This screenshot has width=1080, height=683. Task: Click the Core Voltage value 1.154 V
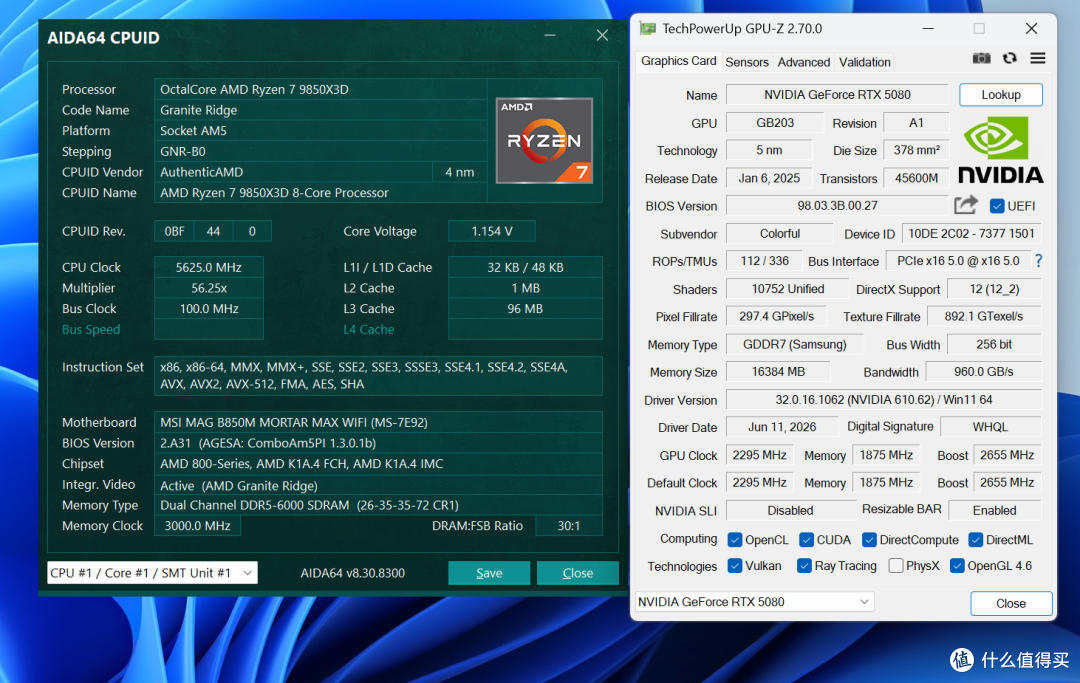(x=492, y=231)
